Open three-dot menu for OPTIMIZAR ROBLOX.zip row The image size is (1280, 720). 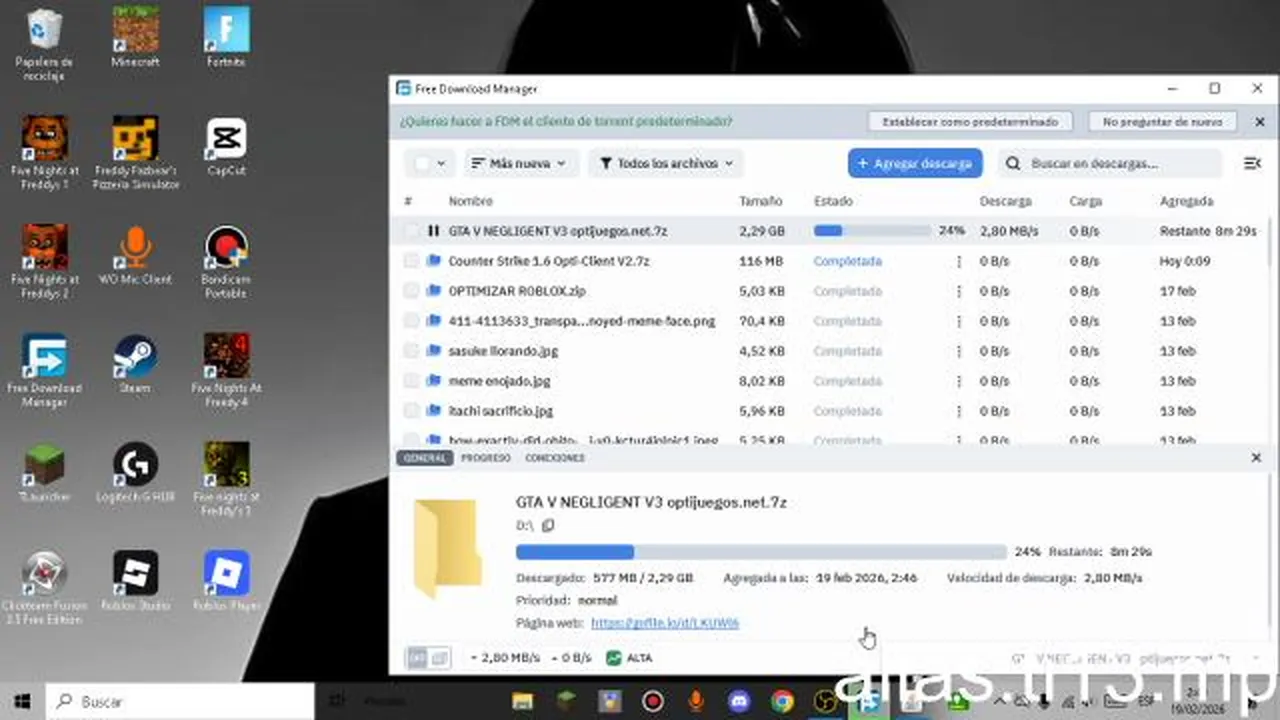pos(959,291)
